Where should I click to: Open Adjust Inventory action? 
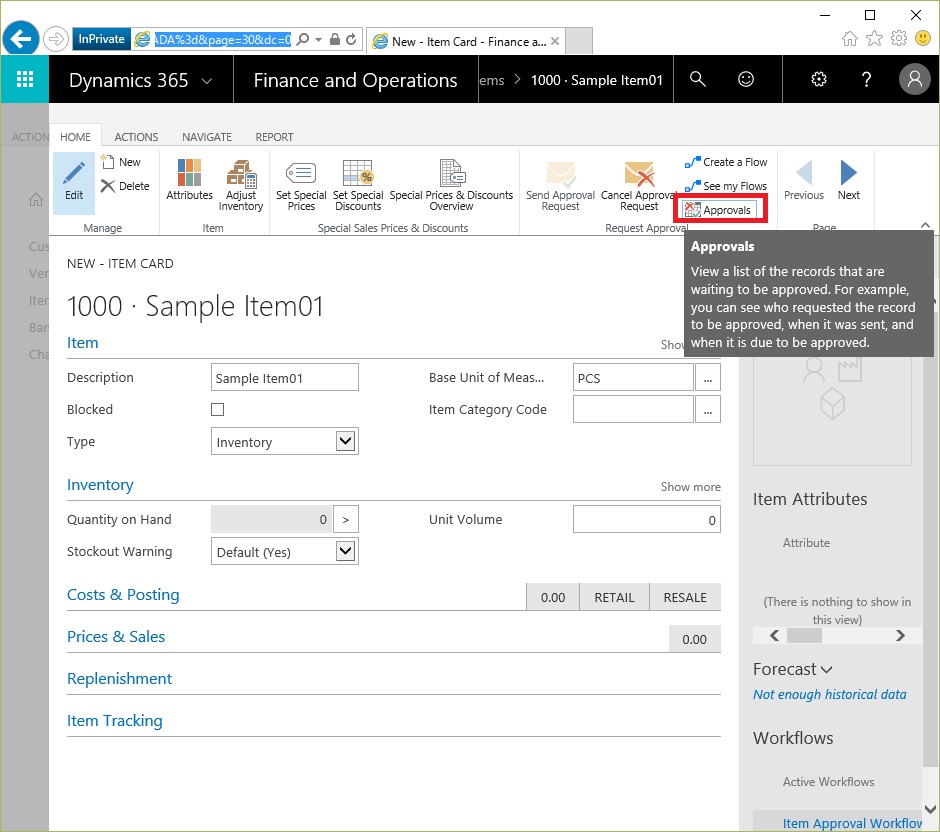[241, 185]
